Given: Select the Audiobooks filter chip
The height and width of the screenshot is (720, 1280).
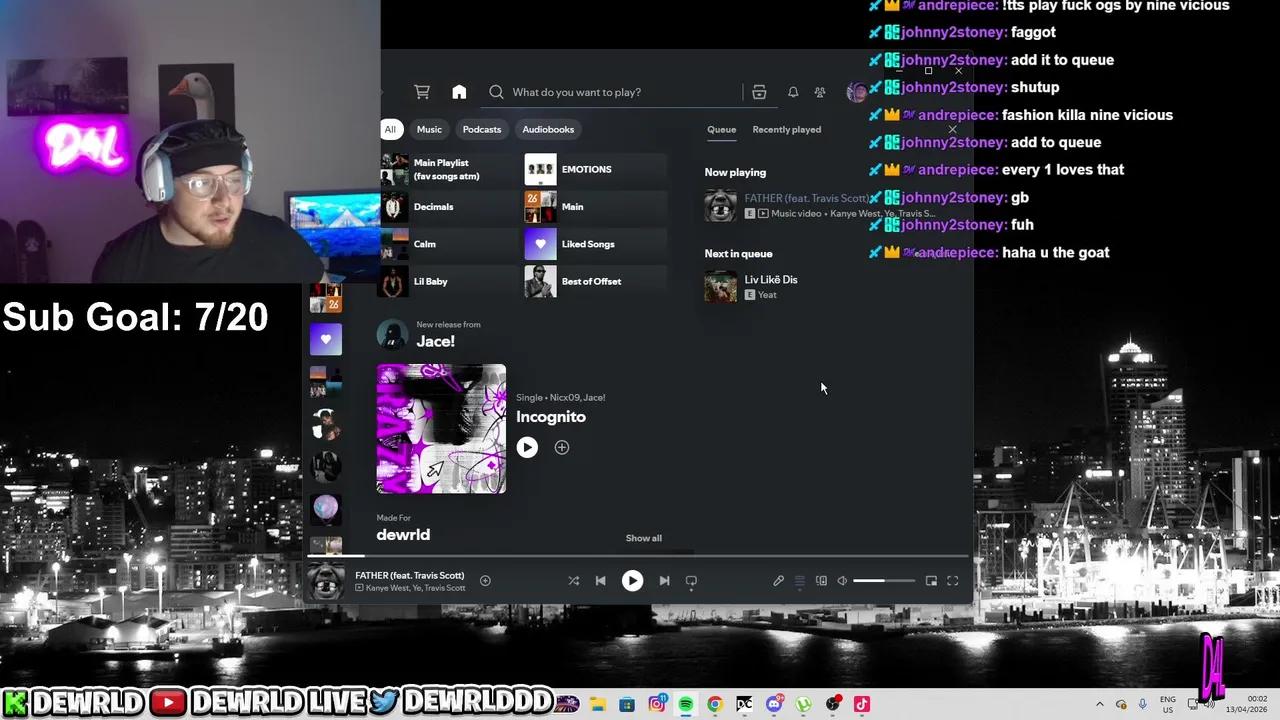Looking at the screenshot, I should 548,129.
